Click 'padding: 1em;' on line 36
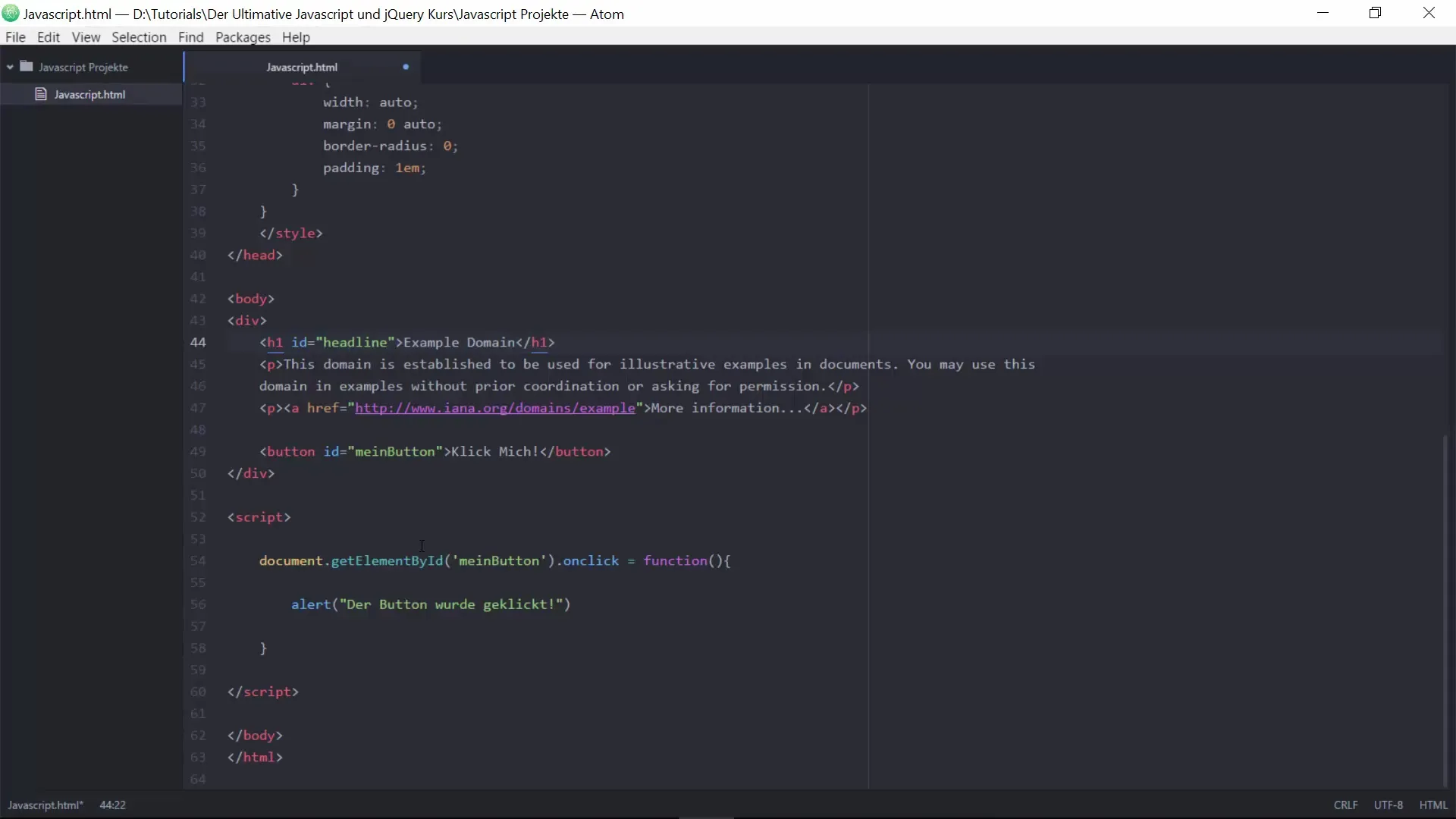Viewport: 1456px width, 819px height. point(375,168)
